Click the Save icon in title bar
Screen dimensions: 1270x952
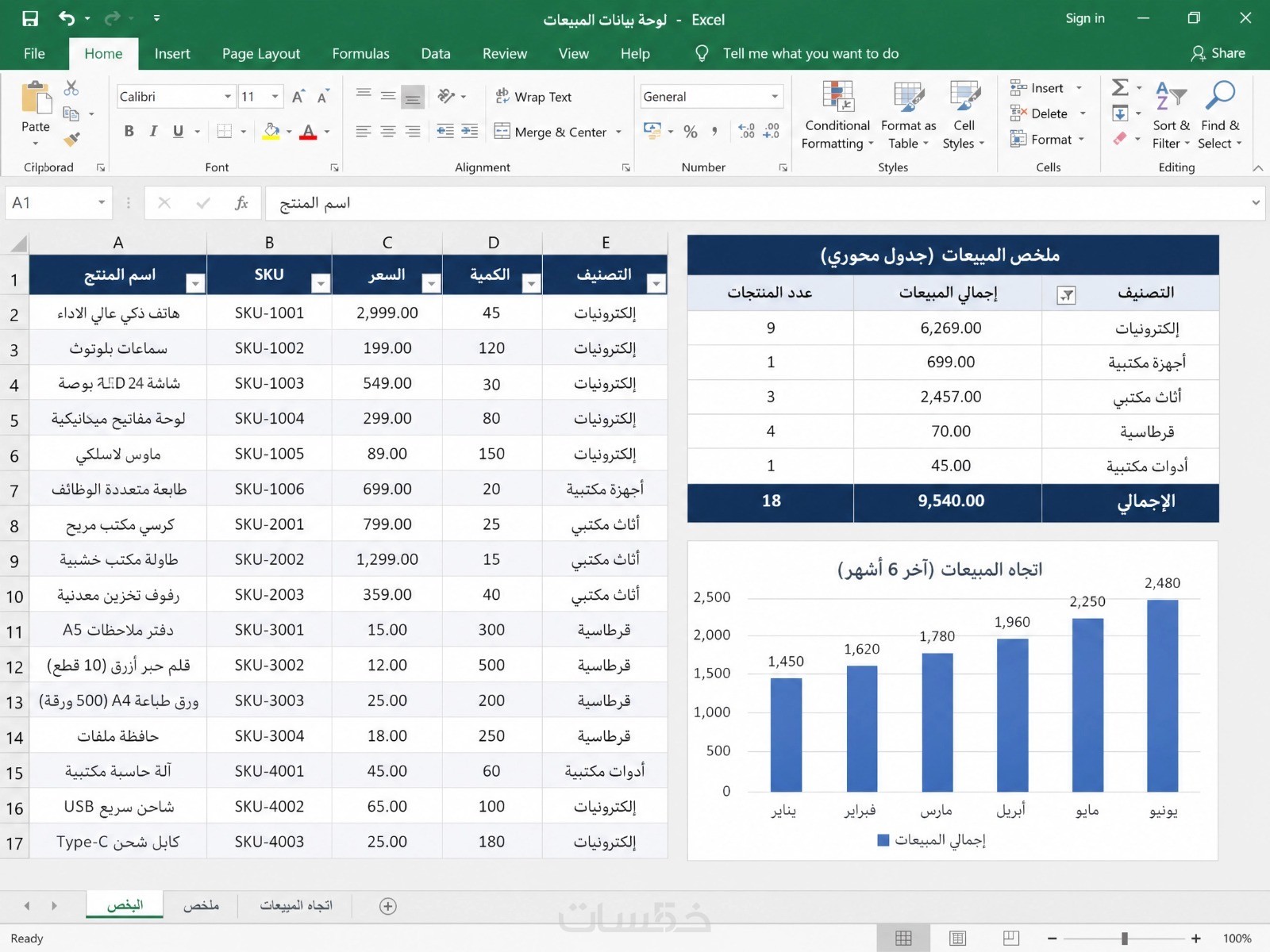pyautogui.click(x=30, y=19)
